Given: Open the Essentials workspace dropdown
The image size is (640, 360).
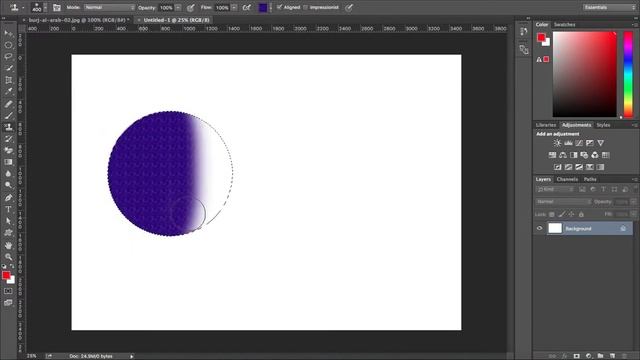Looking at the screenshot, I should [x=609, y=7].
